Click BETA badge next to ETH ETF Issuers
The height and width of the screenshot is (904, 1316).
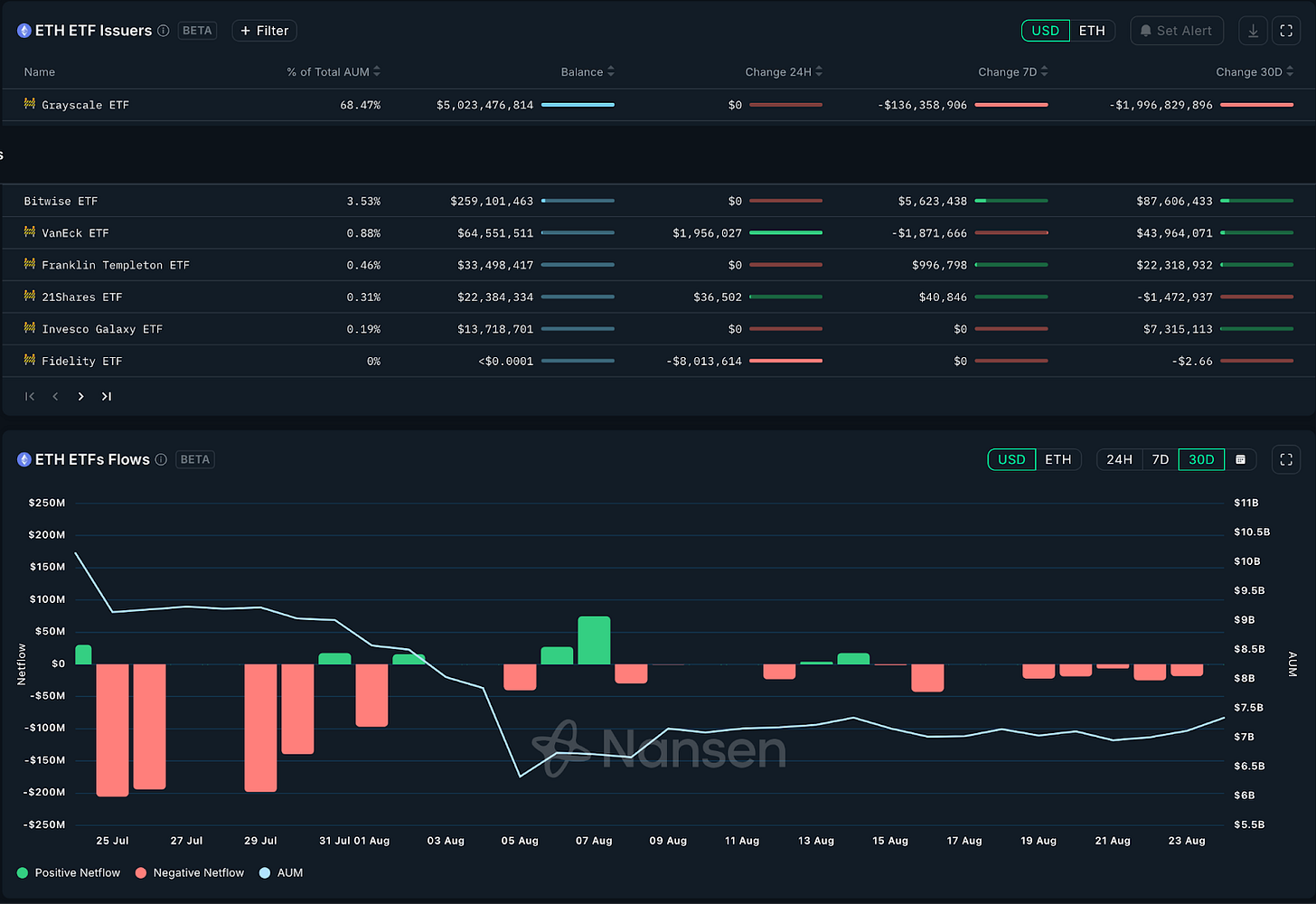pyautogui.click(x=197, y=31)
